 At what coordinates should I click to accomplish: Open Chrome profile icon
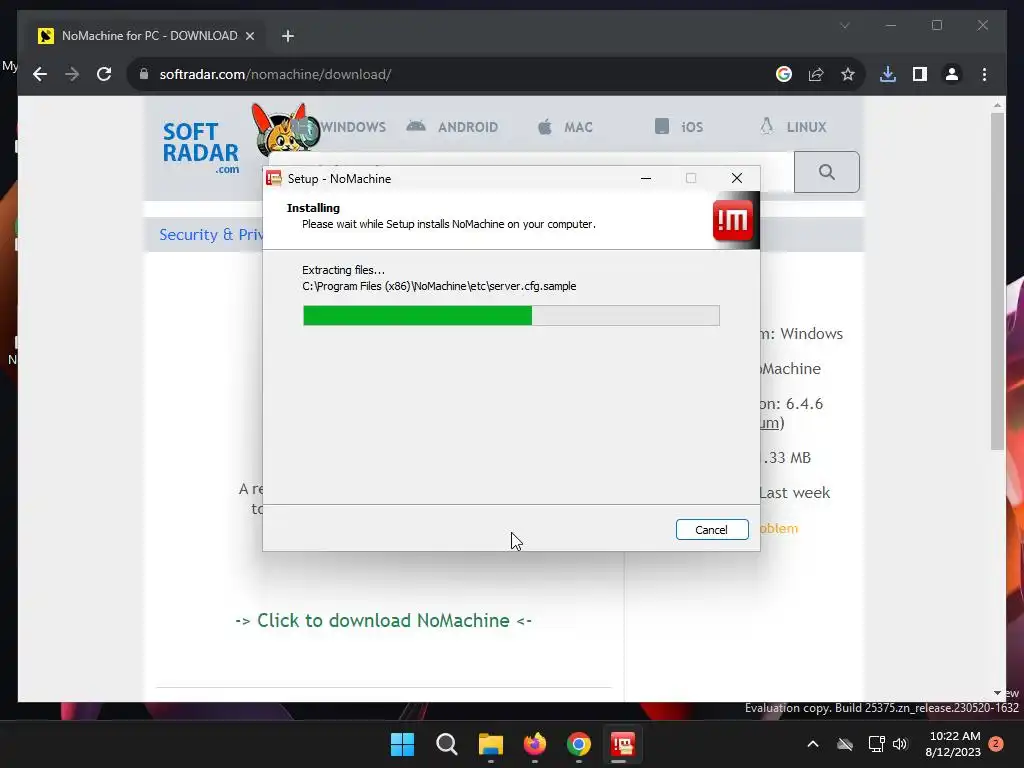(952, 74)
